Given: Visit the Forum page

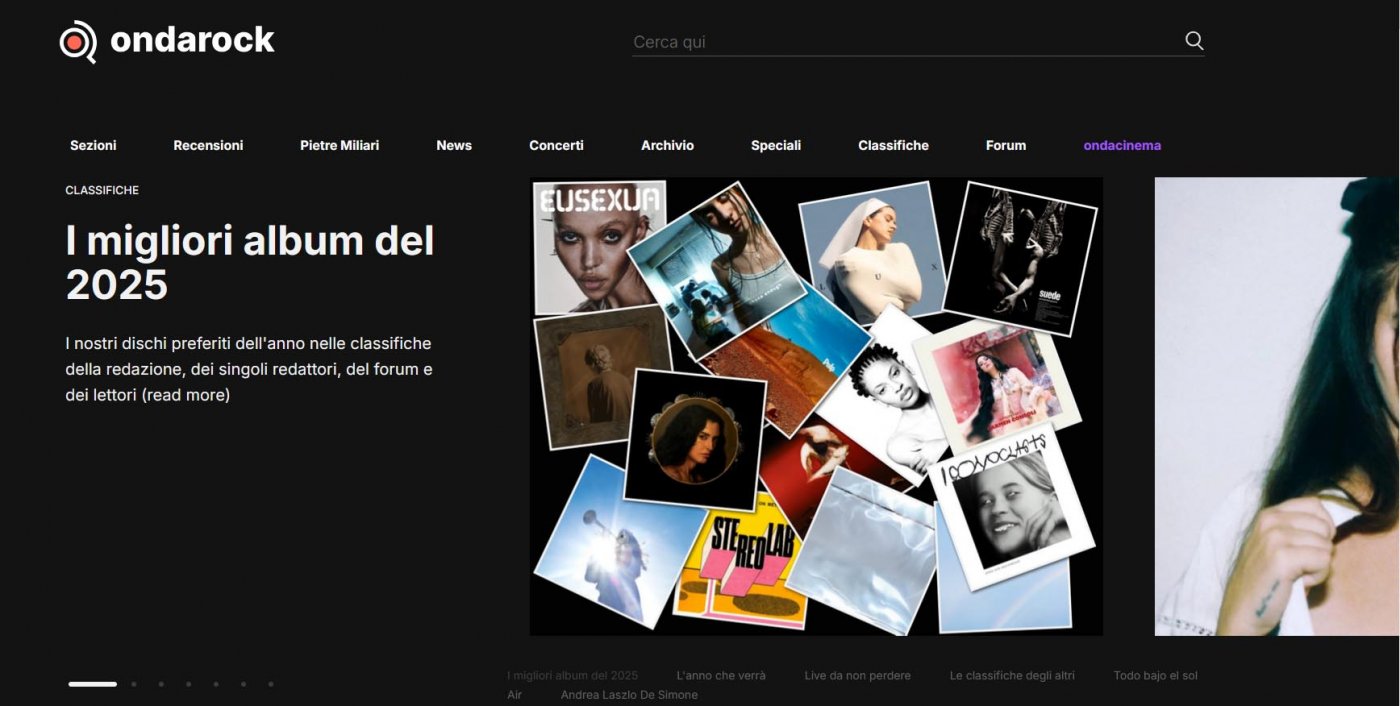Looking at the screenshot, I should coord(1006,145).
